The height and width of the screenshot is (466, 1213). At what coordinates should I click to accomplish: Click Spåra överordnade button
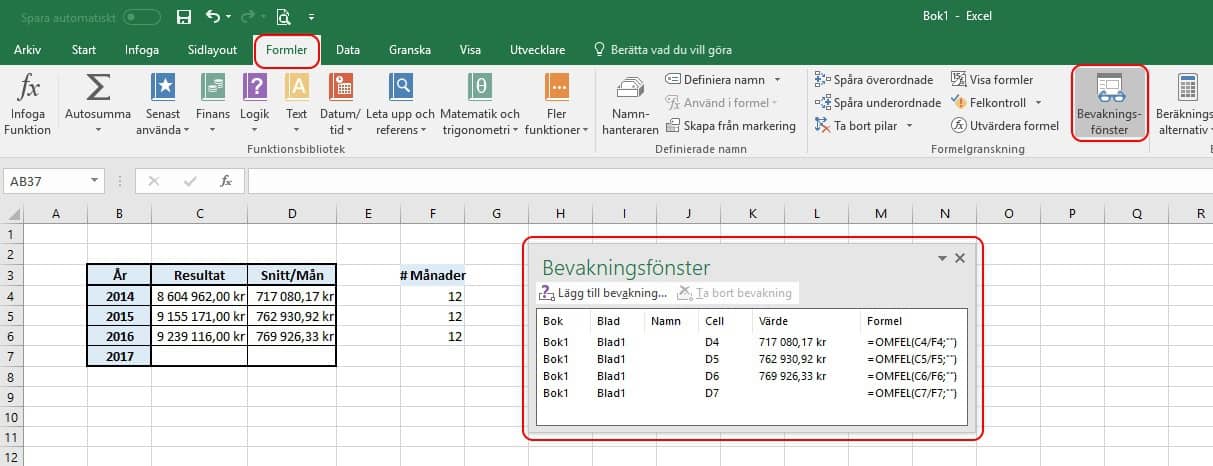[874, 80]
